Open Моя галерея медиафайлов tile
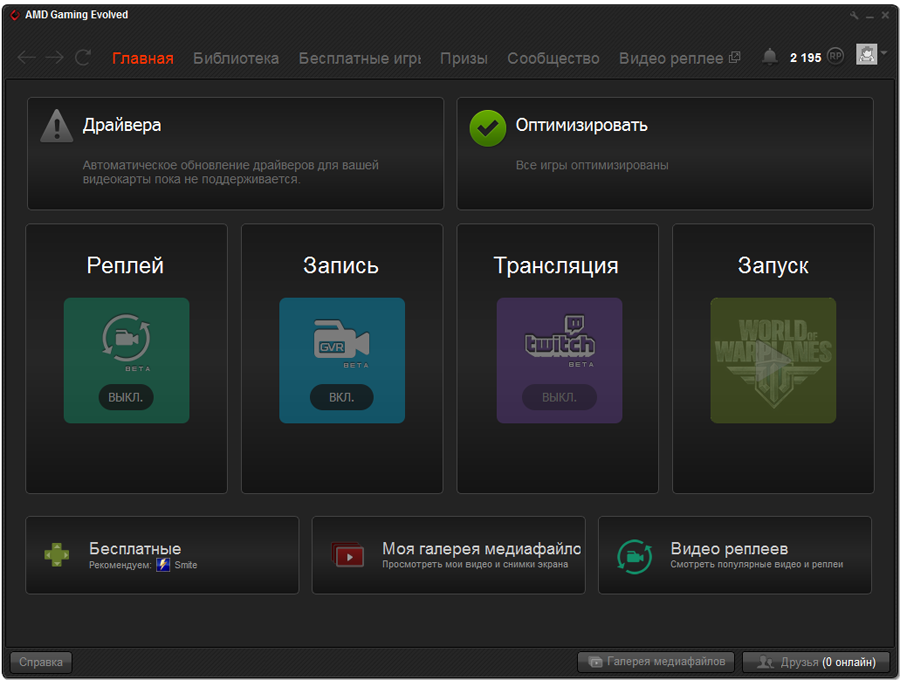 click(x=449, y=555)
